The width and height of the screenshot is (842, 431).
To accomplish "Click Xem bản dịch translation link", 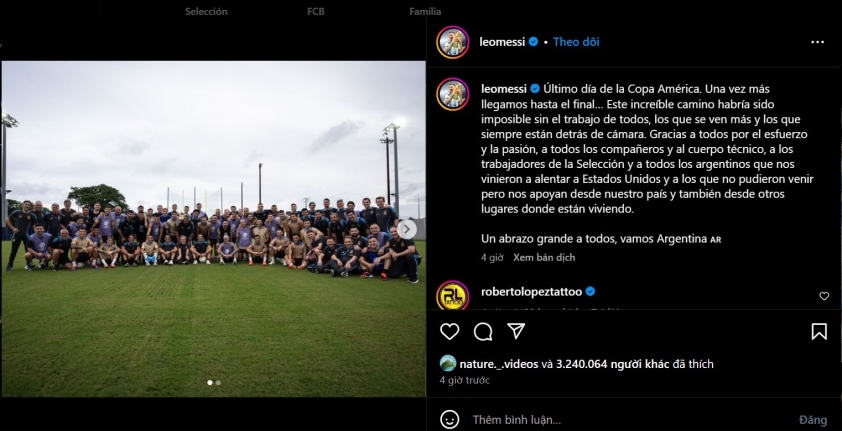I will pos(544,258).
